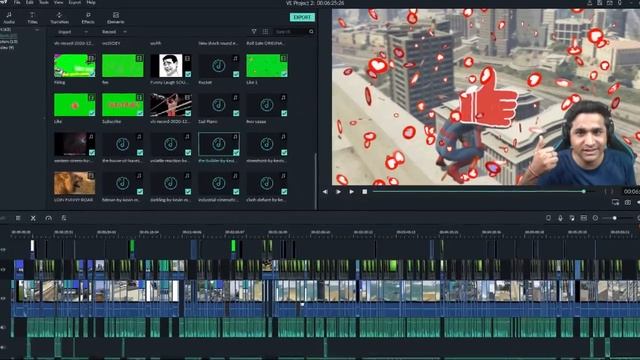Open the audio mixer icon
The height and width of the screenshot is (360, 640).
(572, 218)
